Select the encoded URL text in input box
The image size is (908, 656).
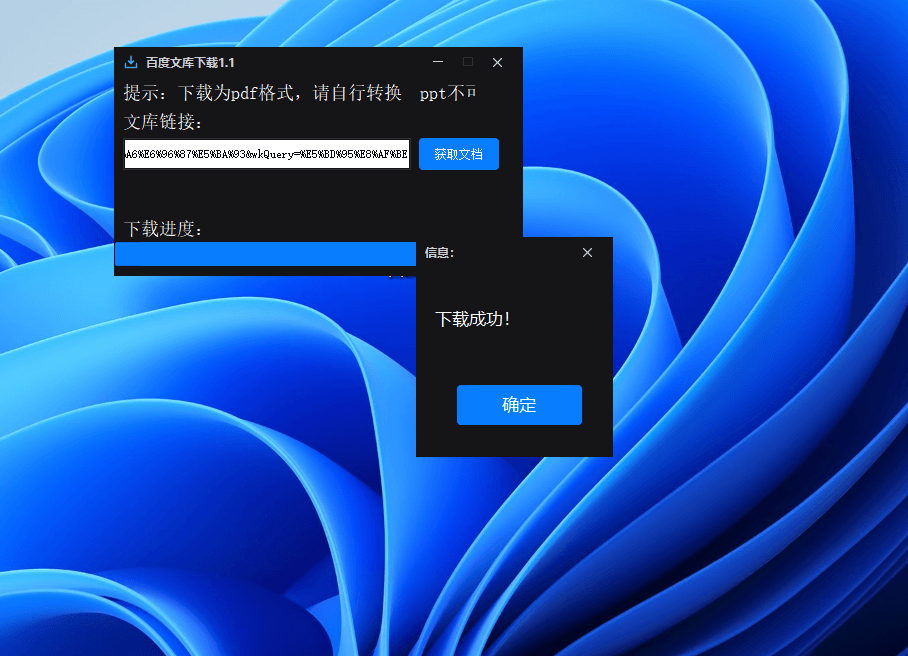pos(265,154)
